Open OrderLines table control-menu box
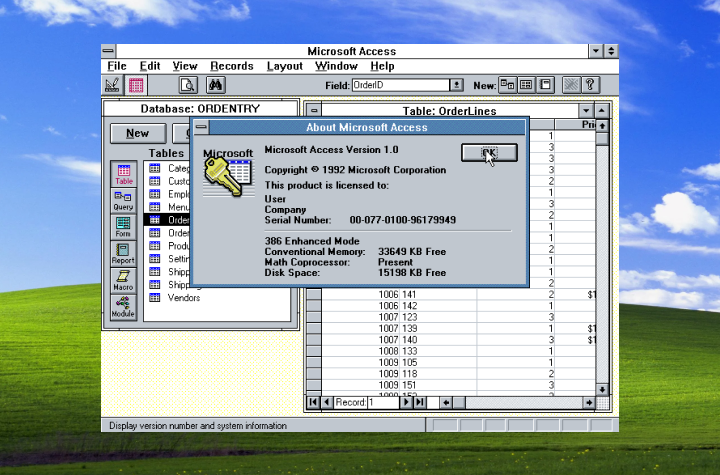Viewport: 720px width, 475px height. [314, 111]
